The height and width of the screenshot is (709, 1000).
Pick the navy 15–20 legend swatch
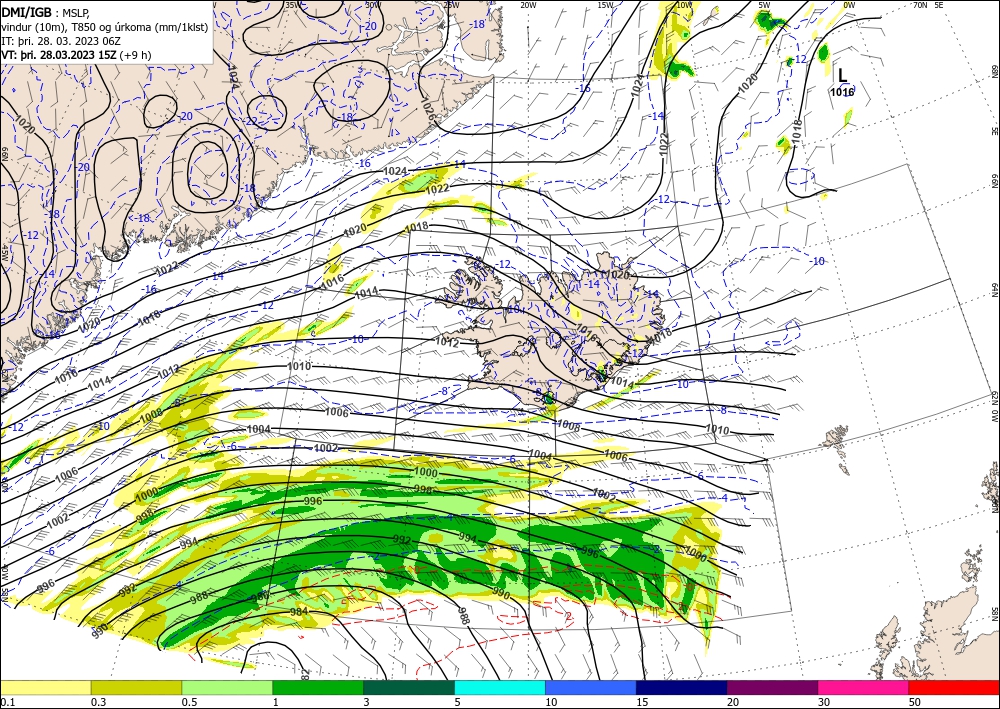click(682, 687)
